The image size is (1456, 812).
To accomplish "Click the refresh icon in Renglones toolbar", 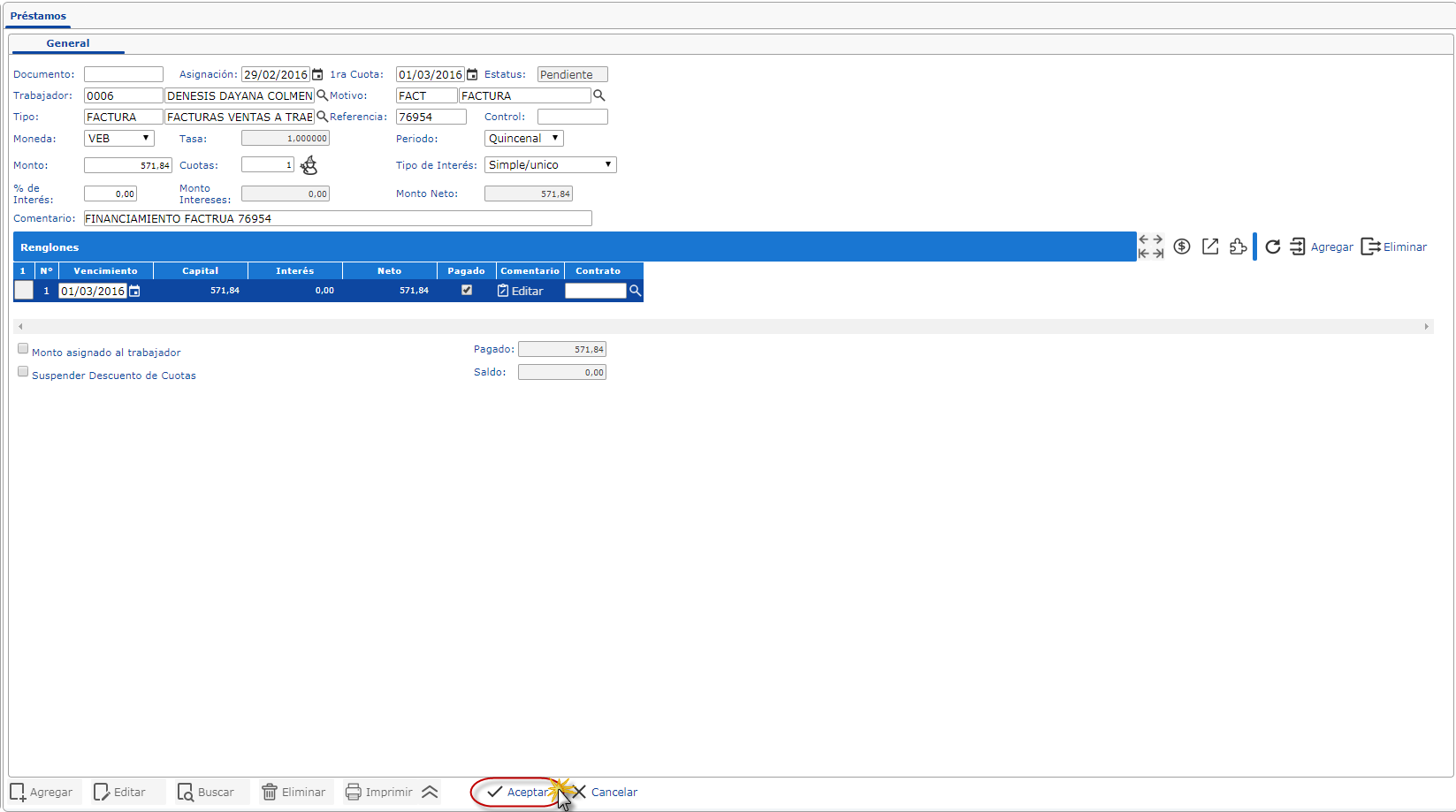I will (x=1272, y=247).
